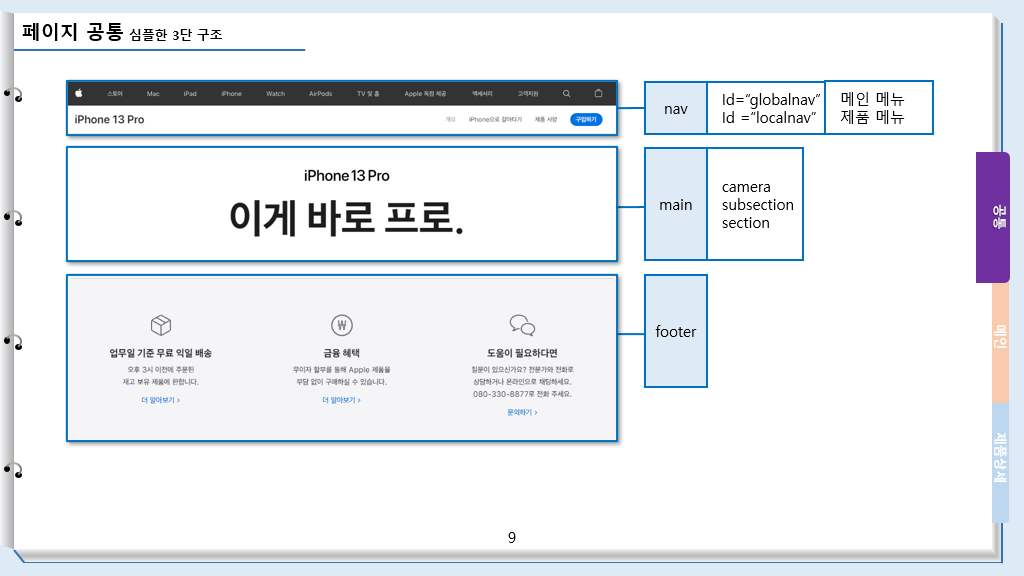Click the Apple logo in global nav
Image resolution: width=1024 pixels, height=576 pixels.
78,93
